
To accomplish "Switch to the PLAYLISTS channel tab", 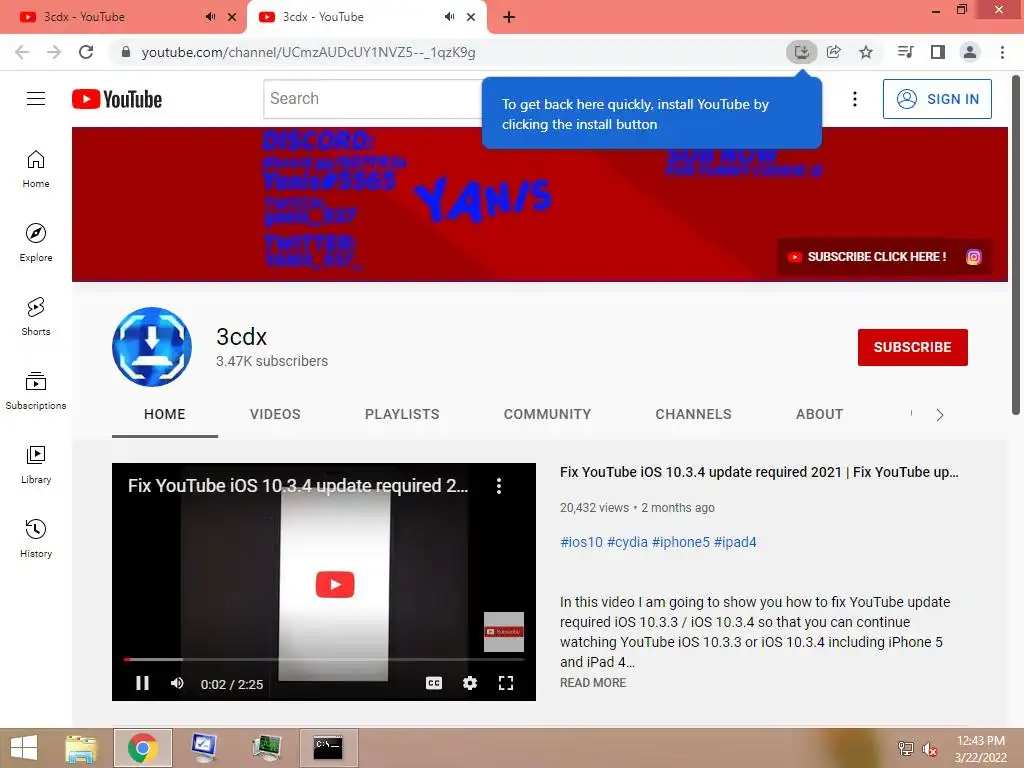I will 402,414.
